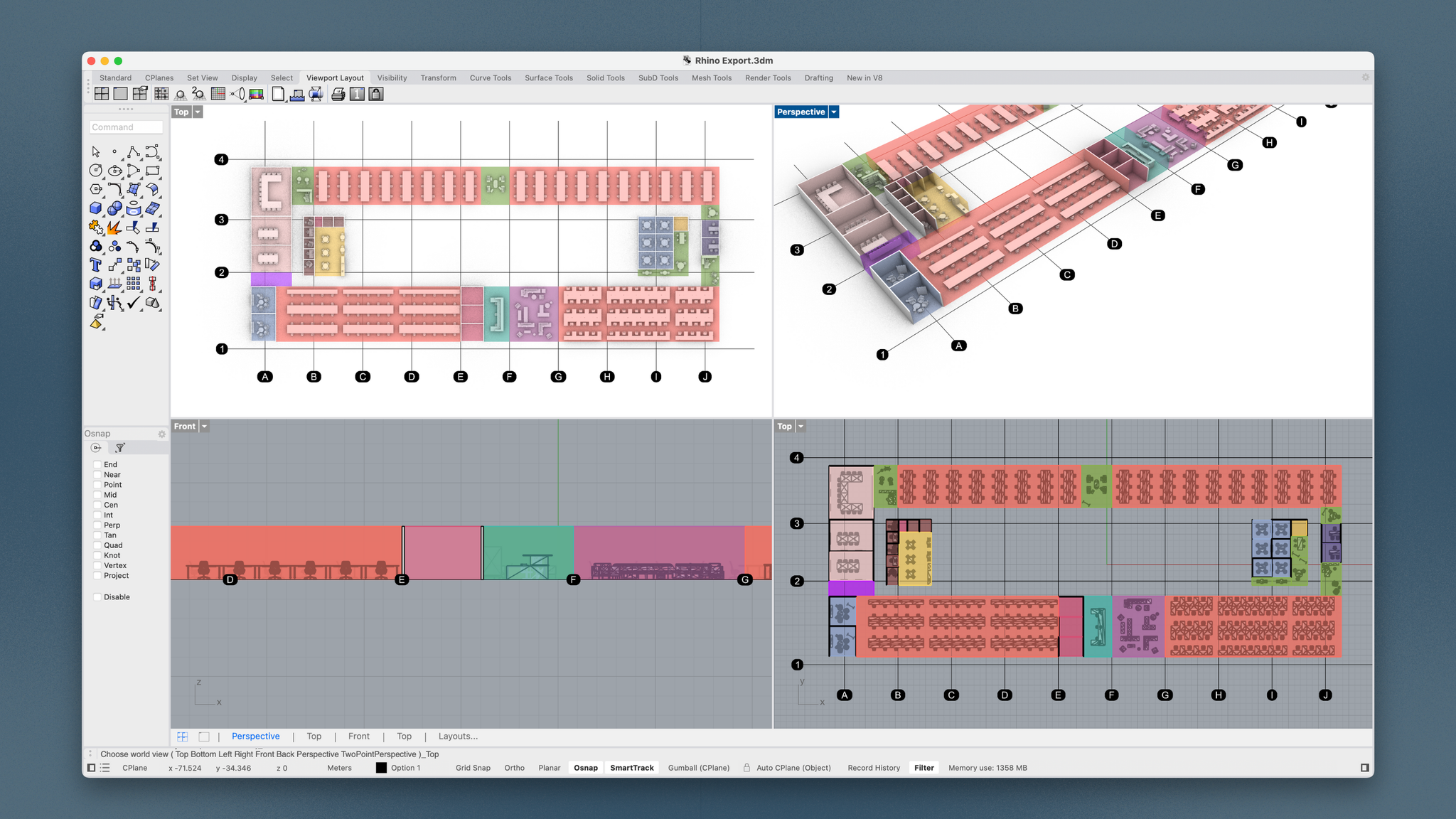Viewport: 1456px width, 819px height.
Task: Expand the top-left Top viewport menu
Action: pos(198,112)
